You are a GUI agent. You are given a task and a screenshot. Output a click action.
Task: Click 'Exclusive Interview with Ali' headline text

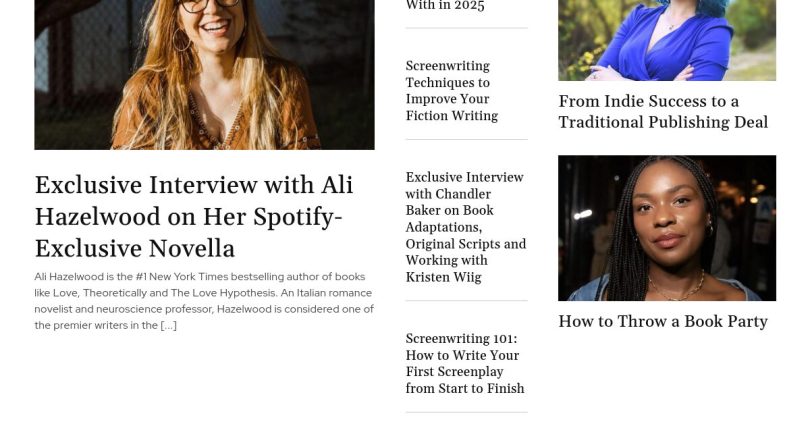(194, 185)
